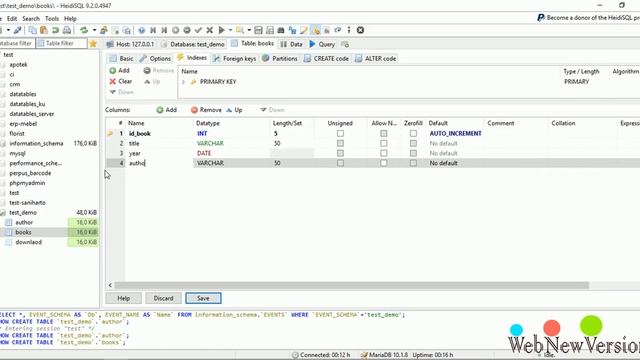The height and width of the screenshot is (360, 640).
Task: Click the checkmark post icon in toolbar
Action: (198, 30)
